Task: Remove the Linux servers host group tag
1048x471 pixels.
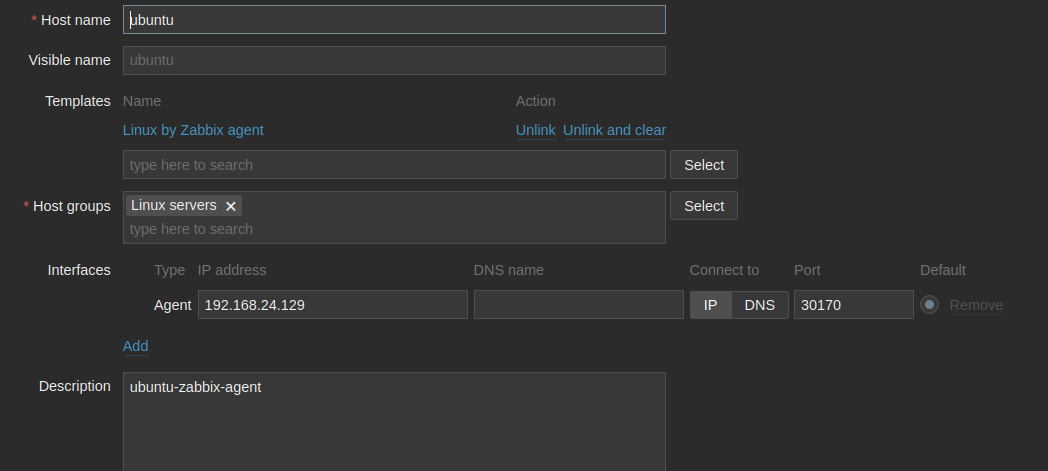Action: (231, 206)
